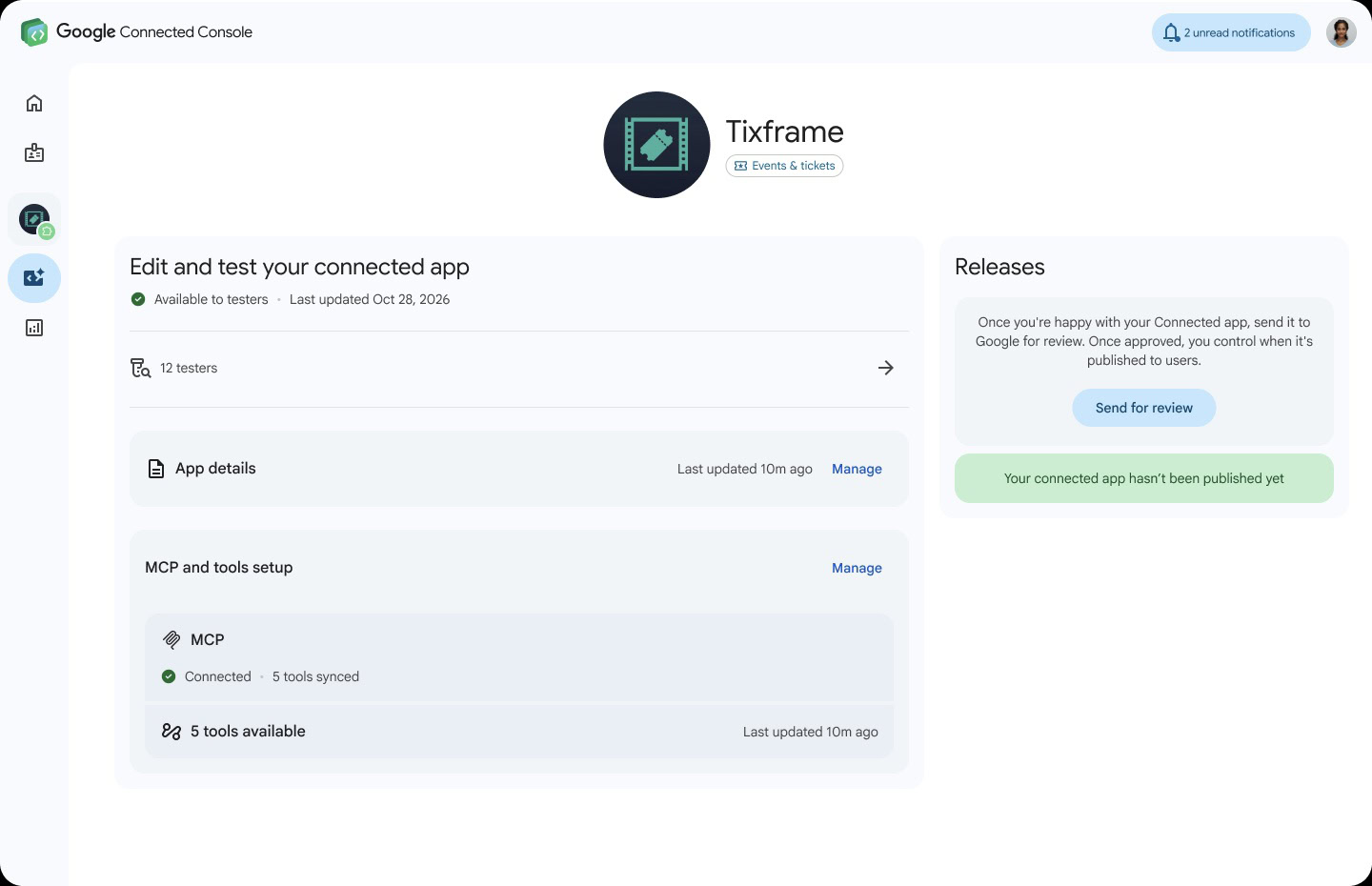
Task: Click the 12 testers text
Action: click(189, 368)
